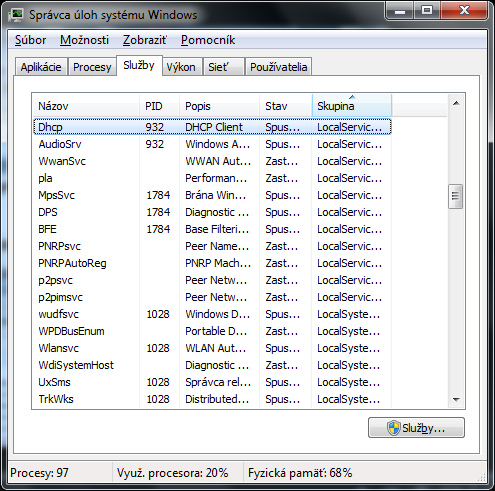Image resolution: width=495 pixels, height=491 pixels.
Task: Select the WPDBusEnum service row
Action: 212,331
